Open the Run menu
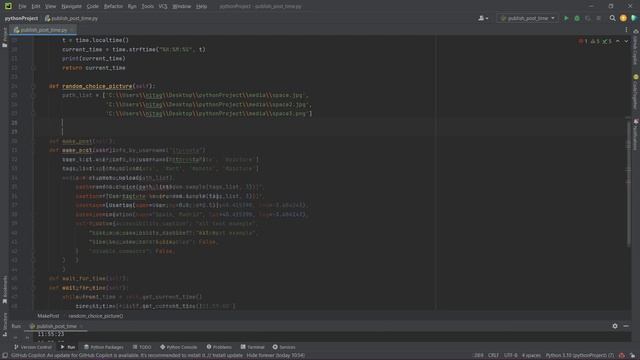Image resolution: width=640 pixels, height=360 pixels. (132, 6)
